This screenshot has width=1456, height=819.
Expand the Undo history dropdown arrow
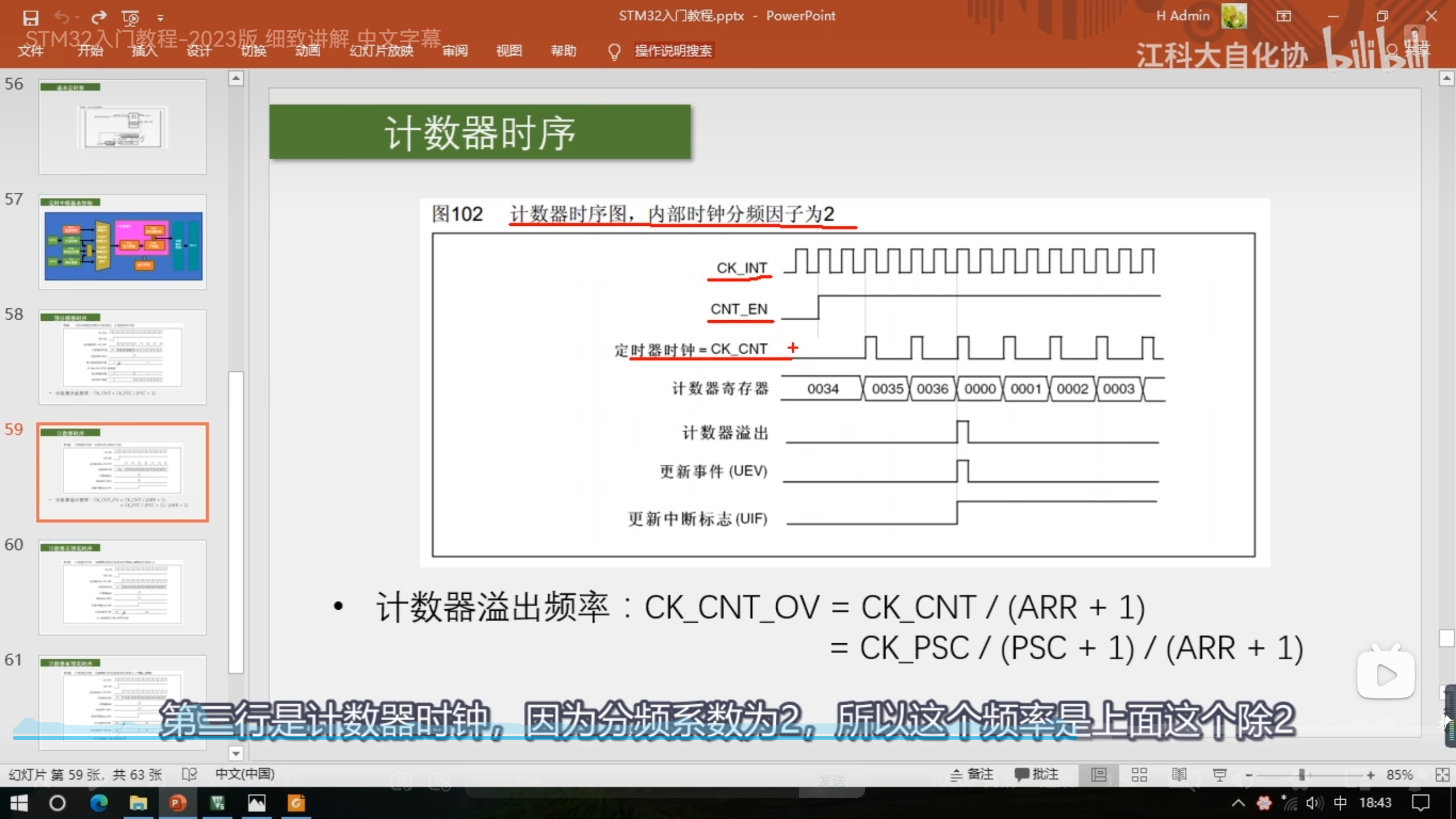pos(77,18)
